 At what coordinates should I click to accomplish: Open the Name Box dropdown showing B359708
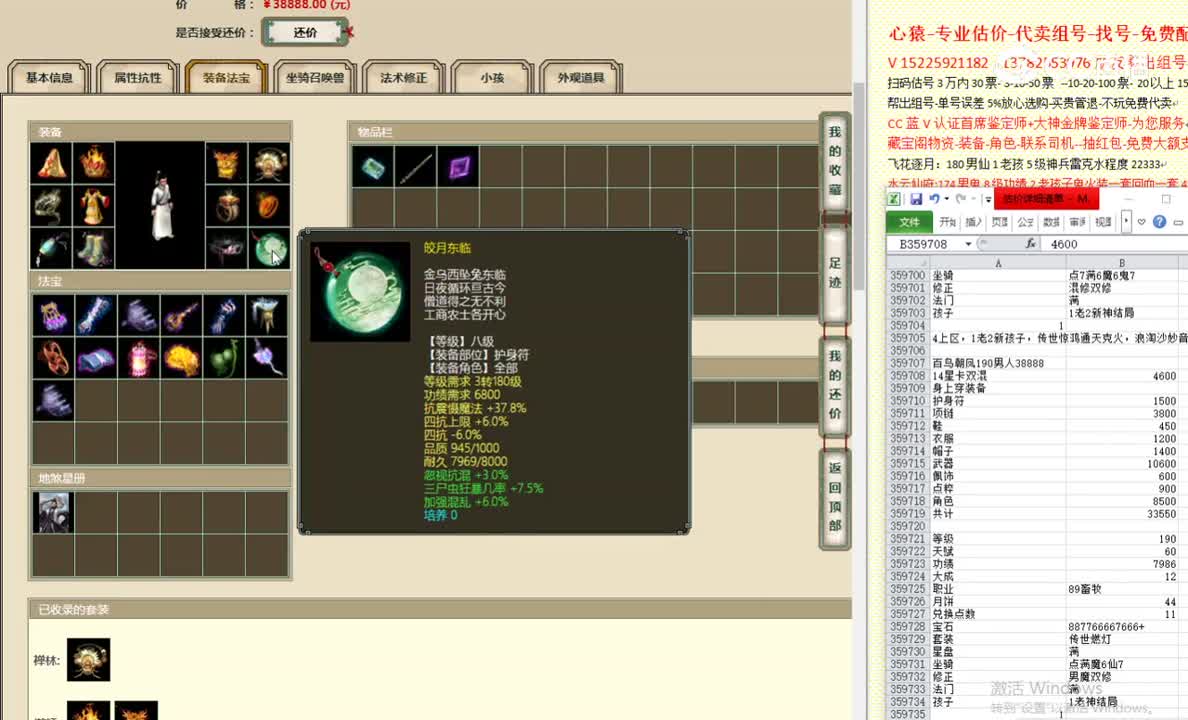tap(968, 243)
